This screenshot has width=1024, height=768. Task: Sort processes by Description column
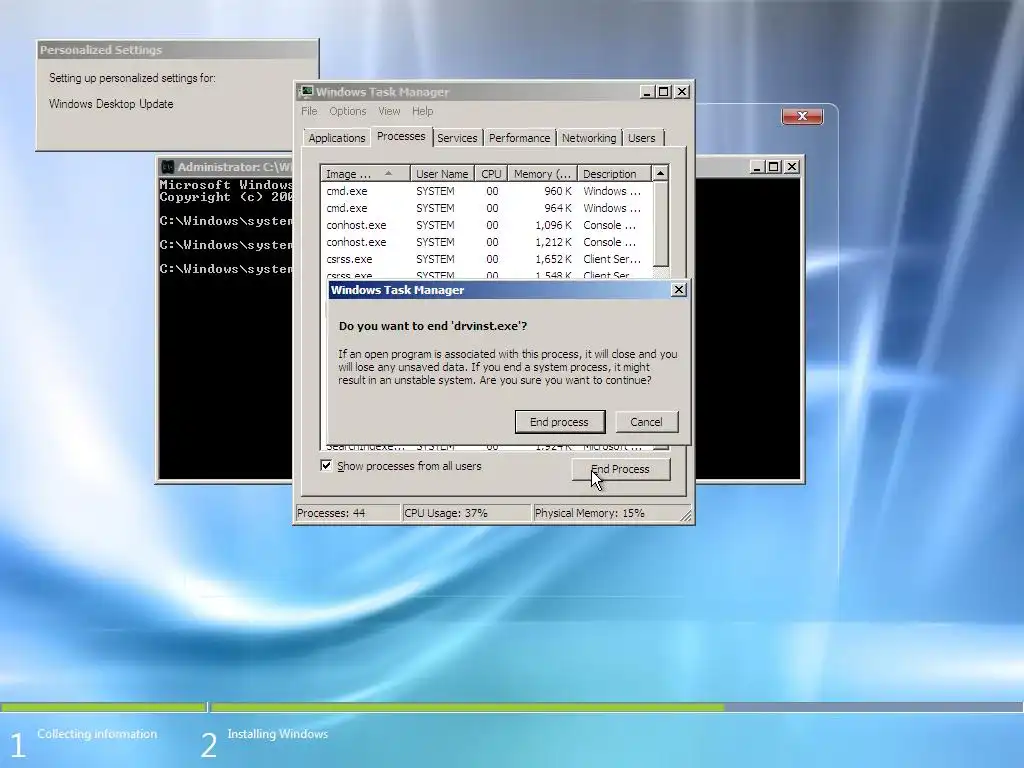(x=613, y=174)
